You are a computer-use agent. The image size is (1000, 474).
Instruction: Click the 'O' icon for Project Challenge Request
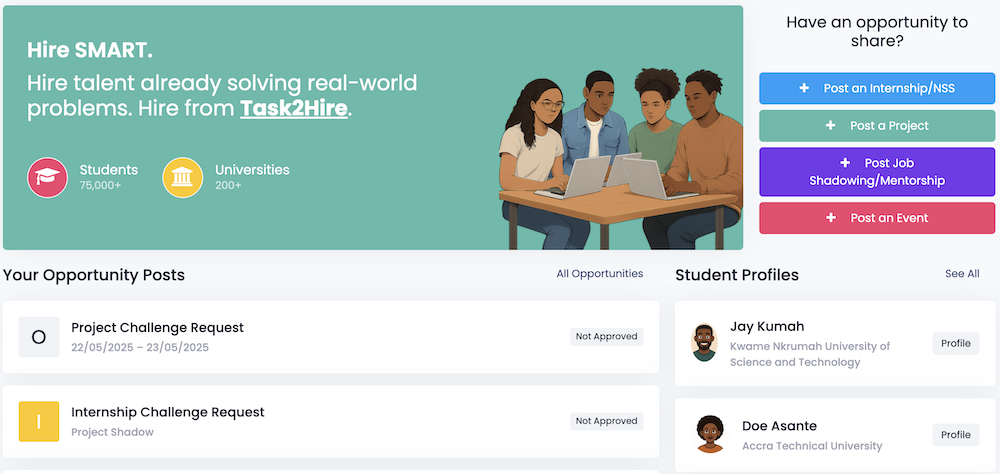[x=39, y=337]
